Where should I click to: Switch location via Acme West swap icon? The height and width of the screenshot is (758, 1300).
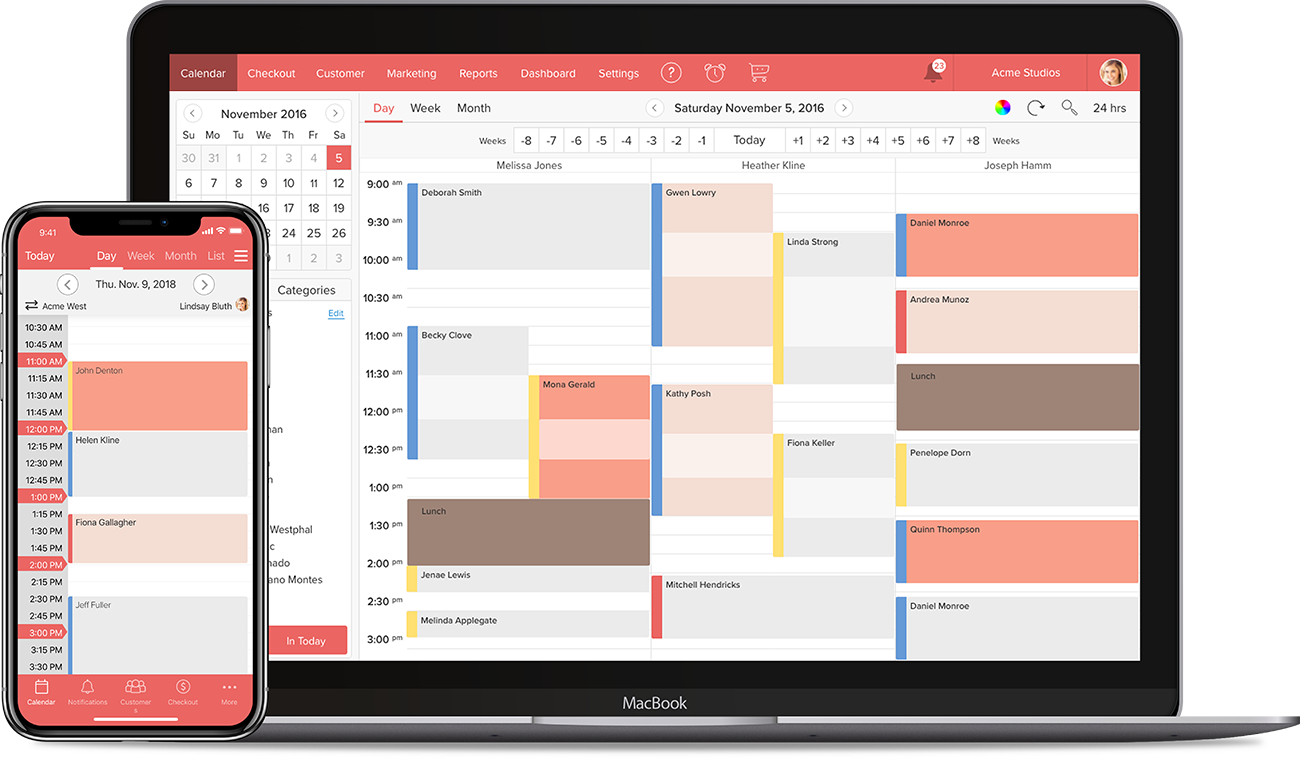32,306
